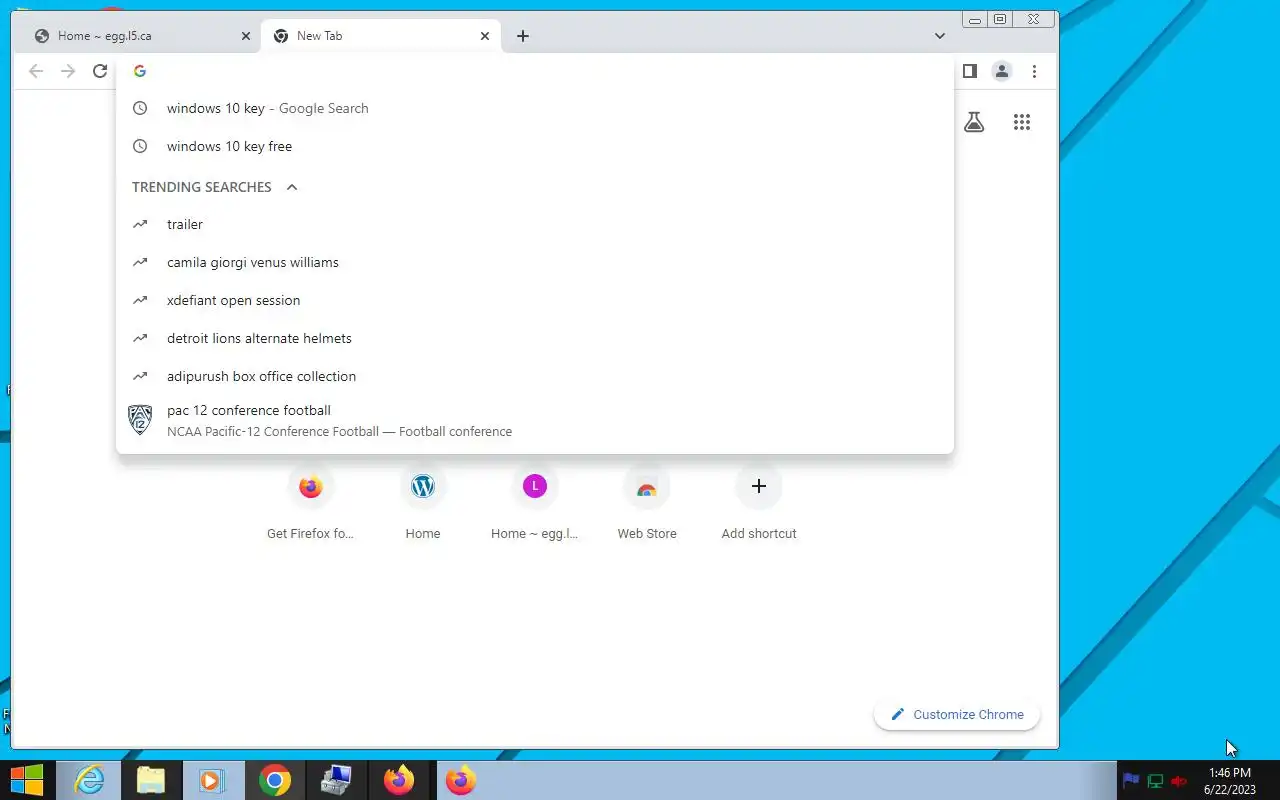Go forward using the forward arrow

pos(68,71)
